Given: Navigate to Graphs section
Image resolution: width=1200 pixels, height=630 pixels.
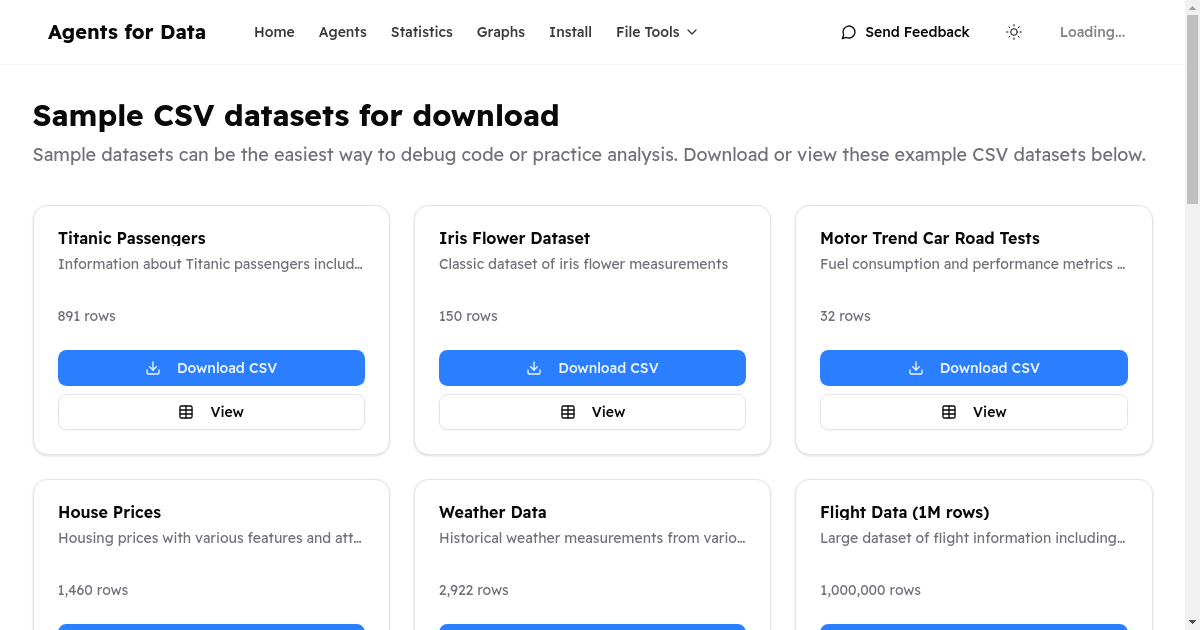Looking at the screenshot, I should (500, 32).
